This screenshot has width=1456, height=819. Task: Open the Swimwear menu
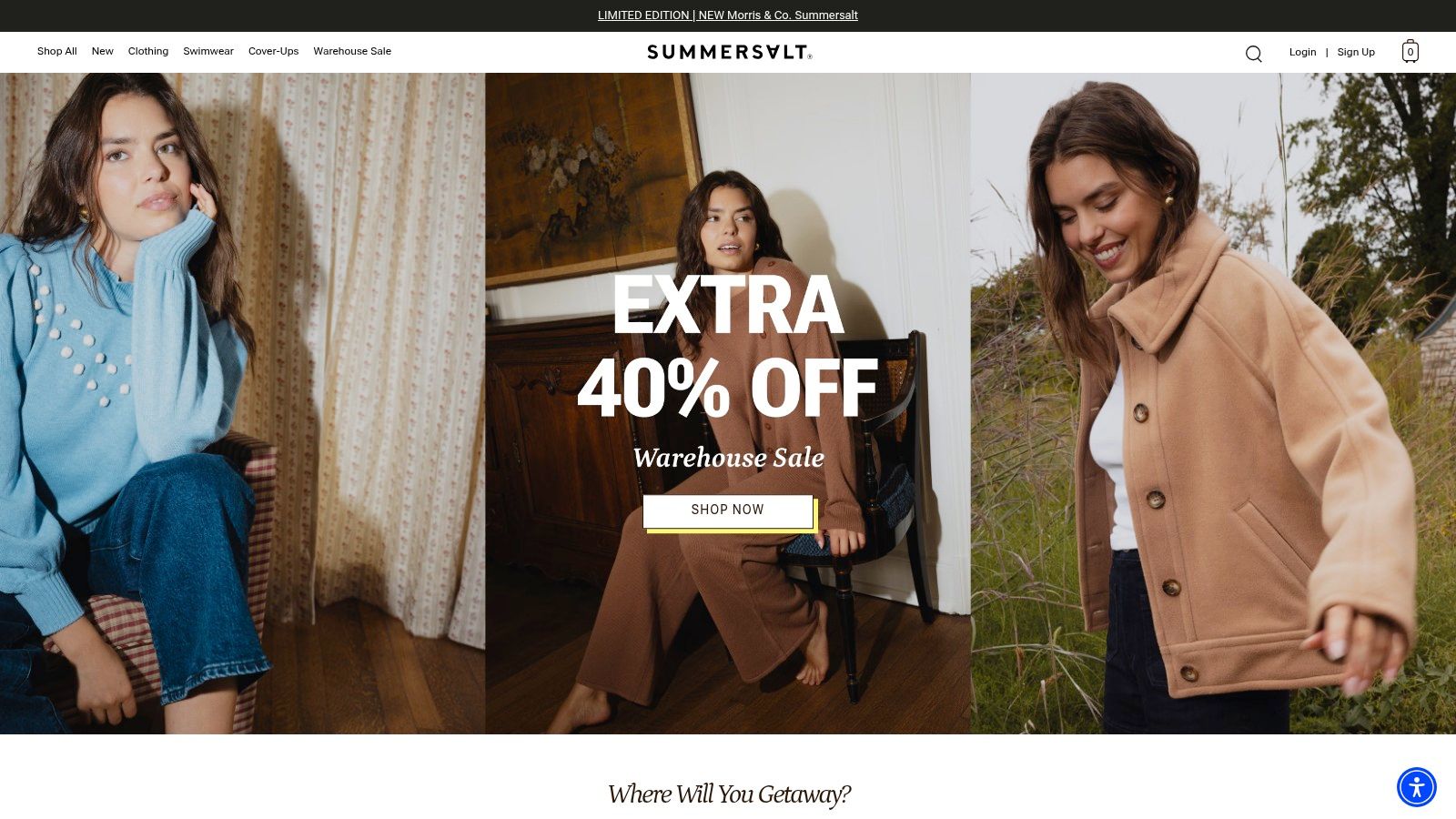[208, 51]
